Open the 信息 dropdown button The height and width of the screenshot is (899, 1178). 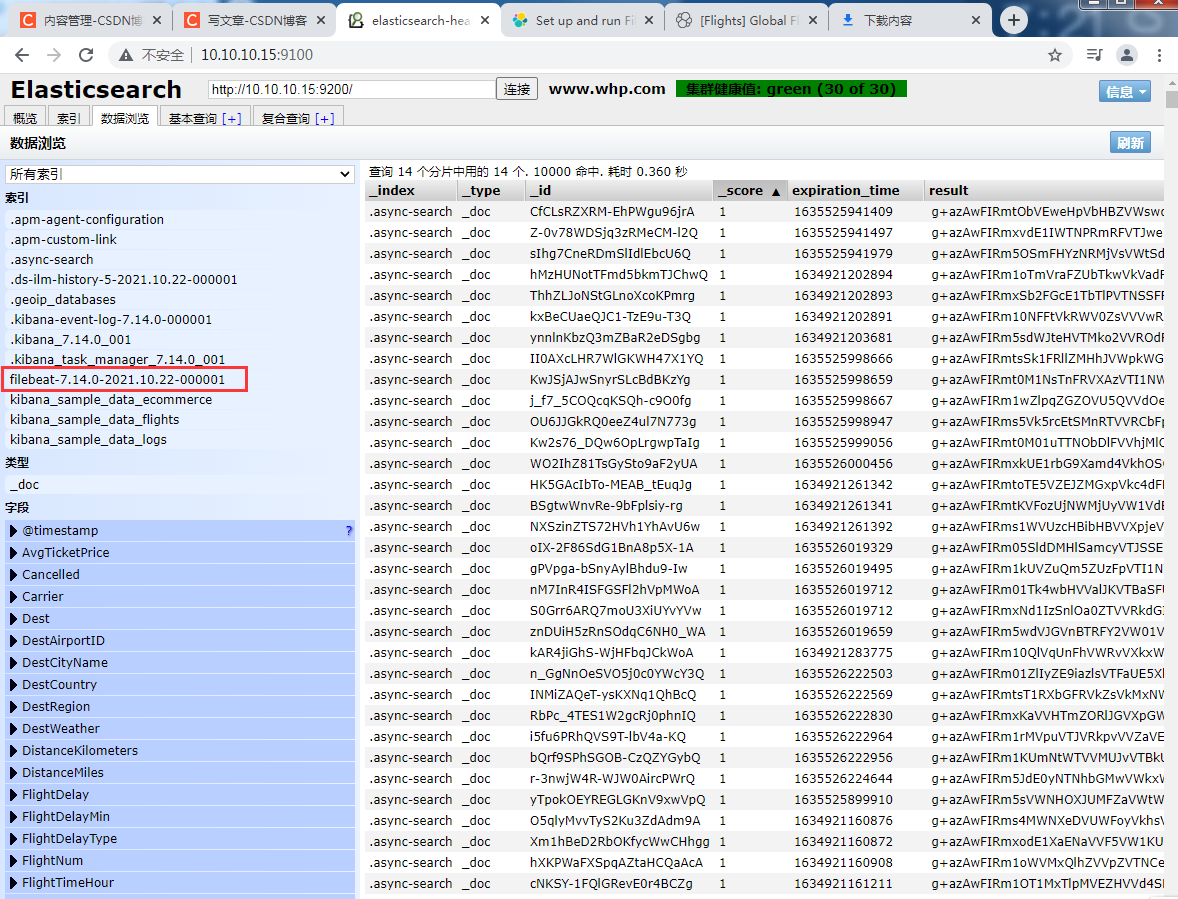pyautogui.click(x=1125, y=91)
